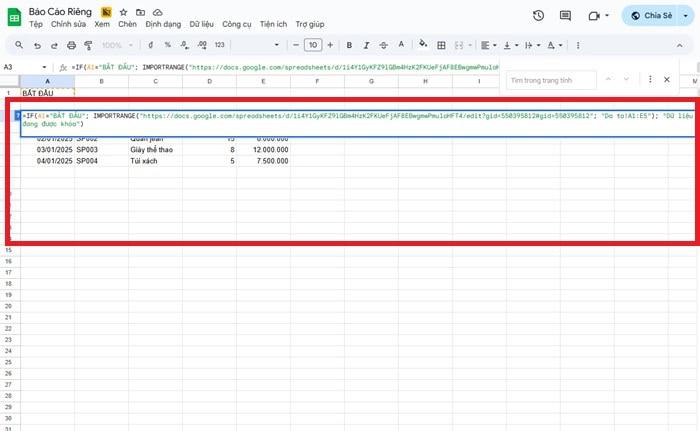Screen dimensions: 700x431
Task: Click the Print icon
Action: click(x=73, y=45)
